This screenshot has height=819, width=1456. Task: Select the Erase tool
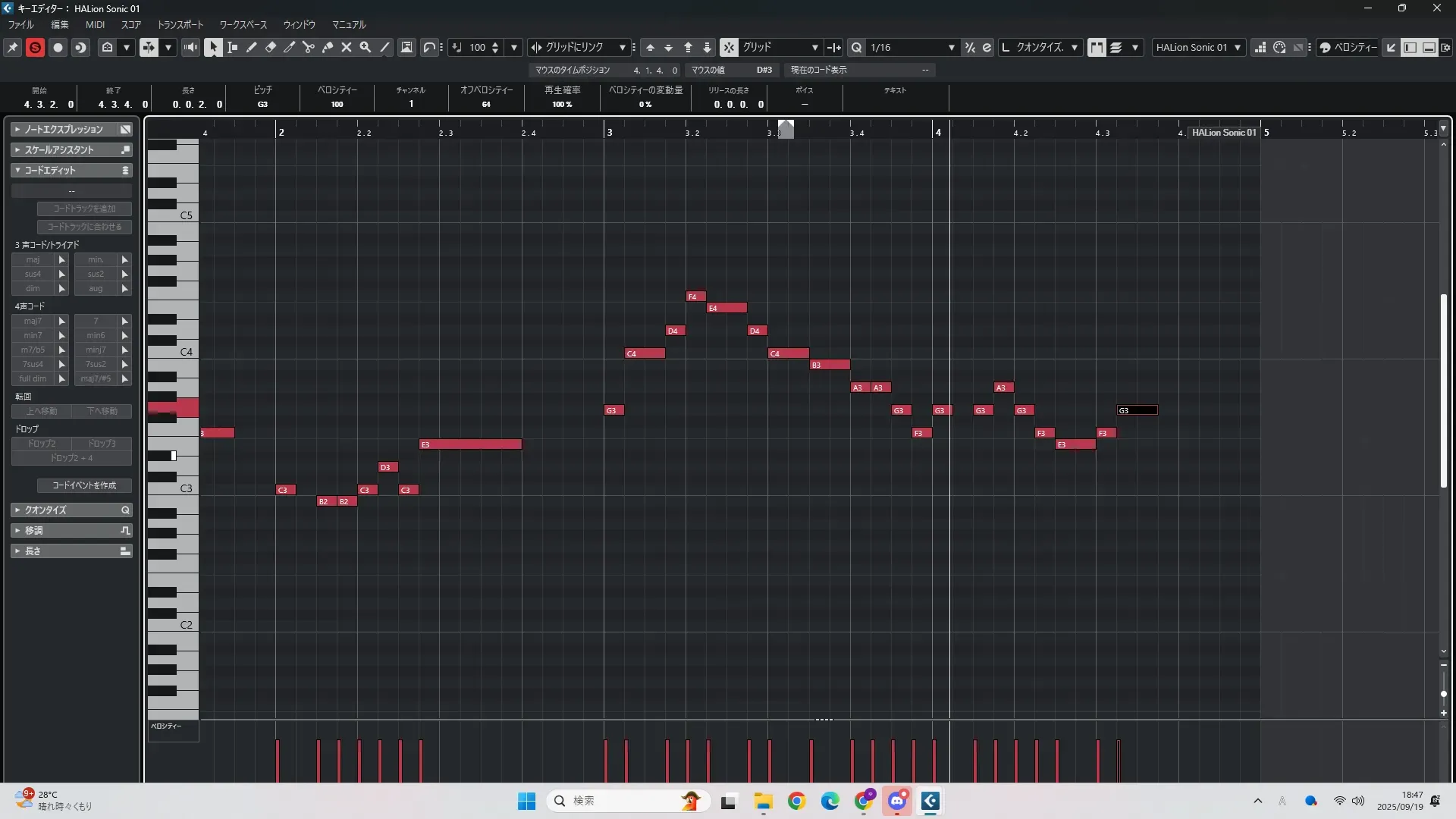270,47
